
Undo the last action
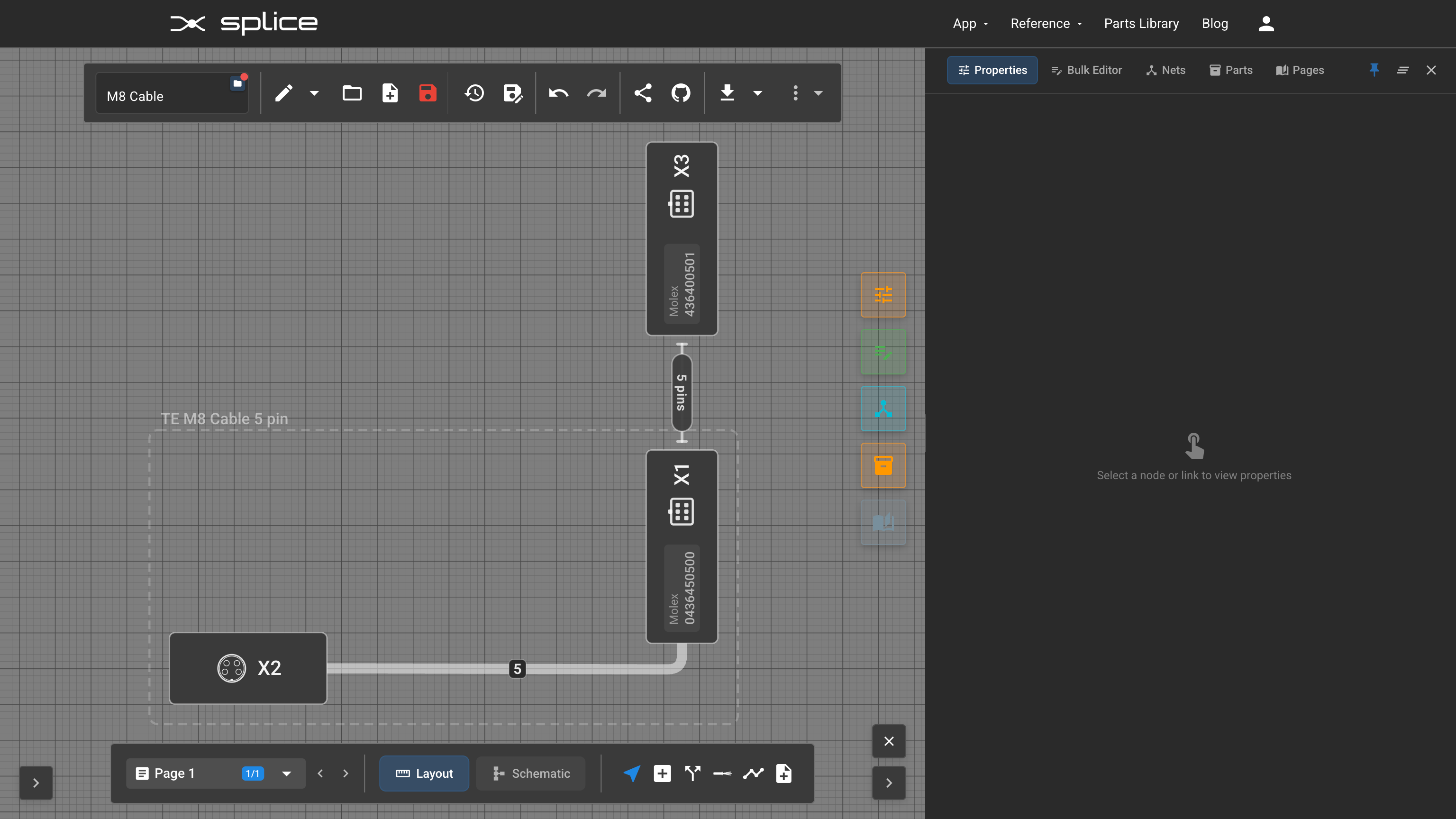pos(558,93)
